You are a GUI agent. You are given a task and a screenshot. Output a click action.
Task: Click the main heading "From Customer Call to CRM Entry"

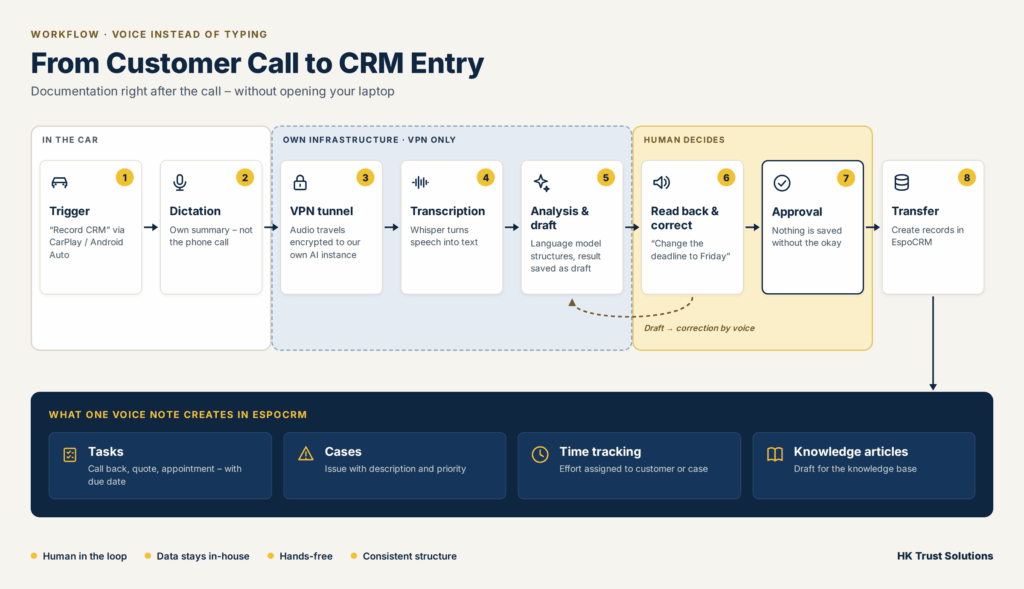coord(257,63)
